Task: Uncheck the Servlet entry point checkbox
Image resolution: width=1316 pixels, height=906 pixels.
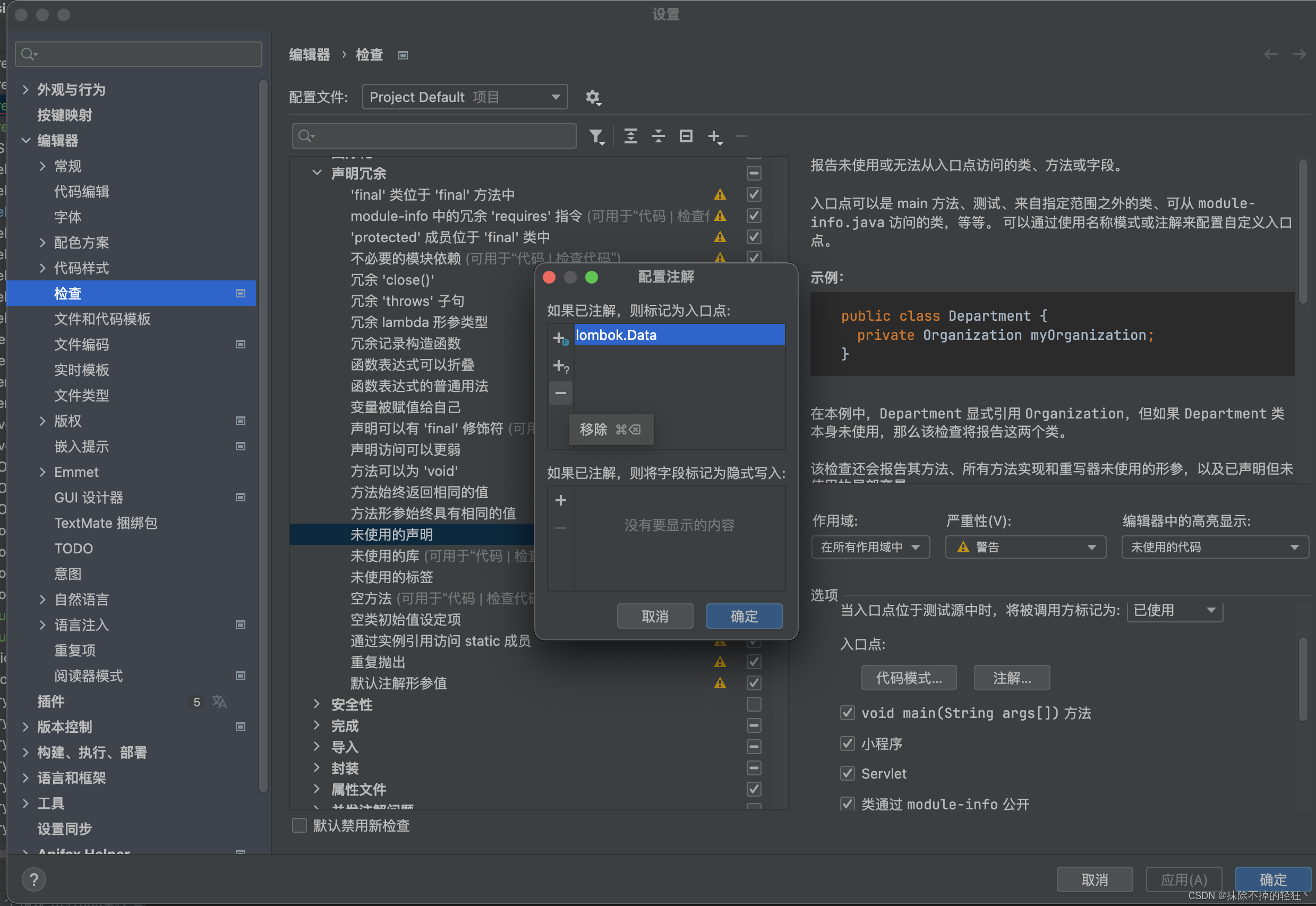Action: coord(847,773)
